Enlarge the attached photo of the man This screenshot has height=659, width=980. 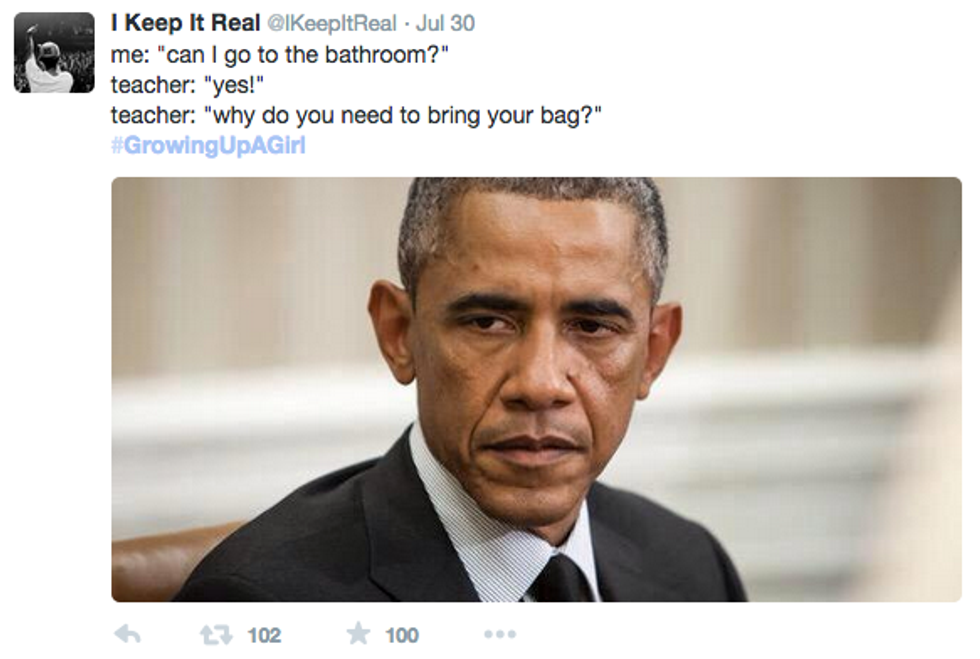(536, 390)
